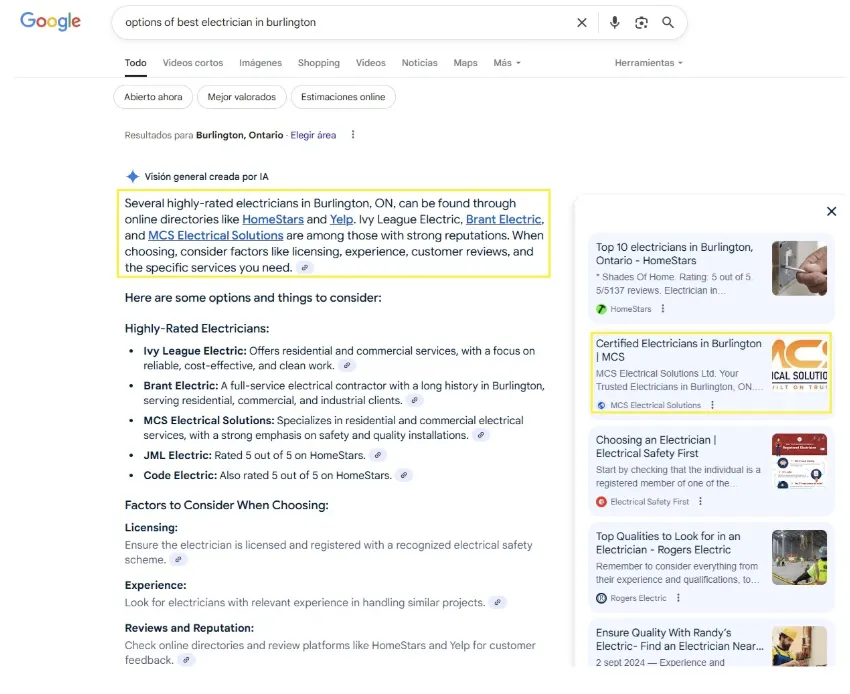
Task: Switch to the Maps tab
Action: tap(465, 63)
